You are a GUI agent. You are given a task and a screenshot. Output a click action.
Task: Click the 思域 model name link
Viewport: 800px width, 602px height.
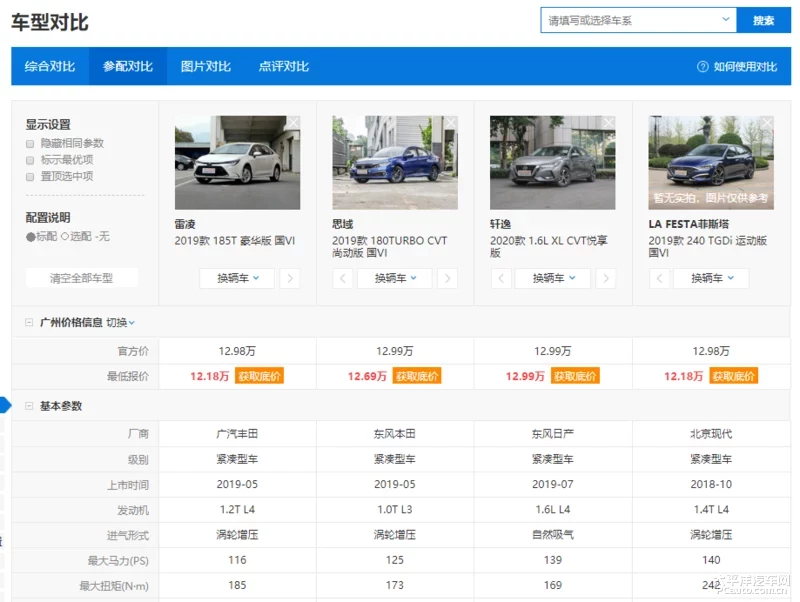click(342, 224)
